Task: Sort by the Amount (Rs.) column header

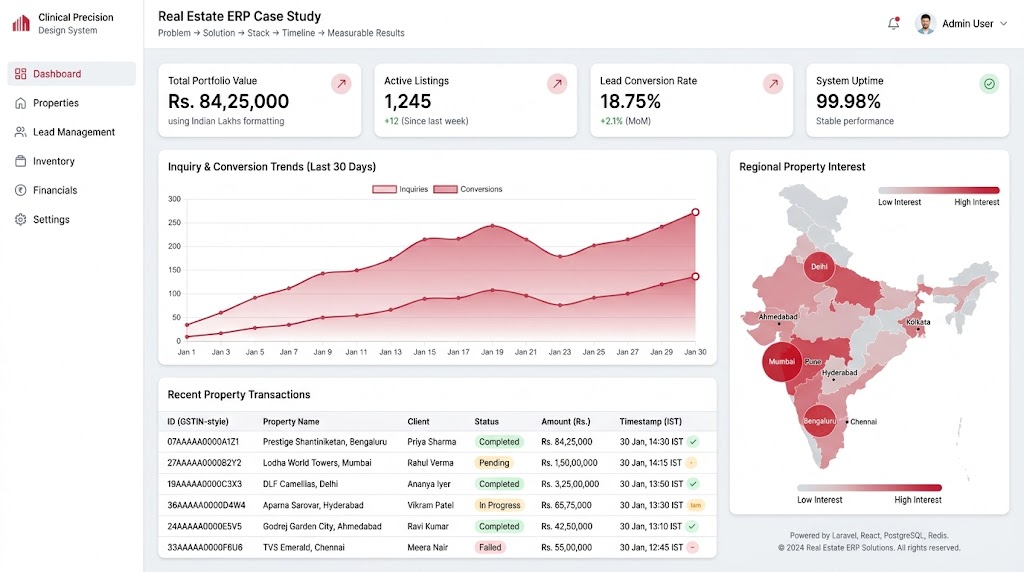Action: click(x=566, y=422)
